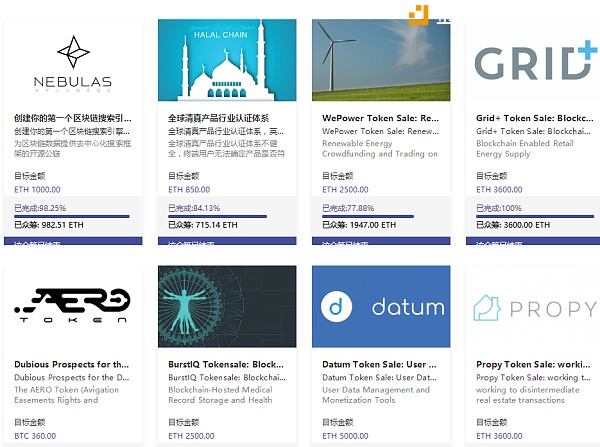This screenshot has width=600, height=447.
Task: Click the subtitle Datum Token Sale: User Dat...
Action: pos(379,378)
